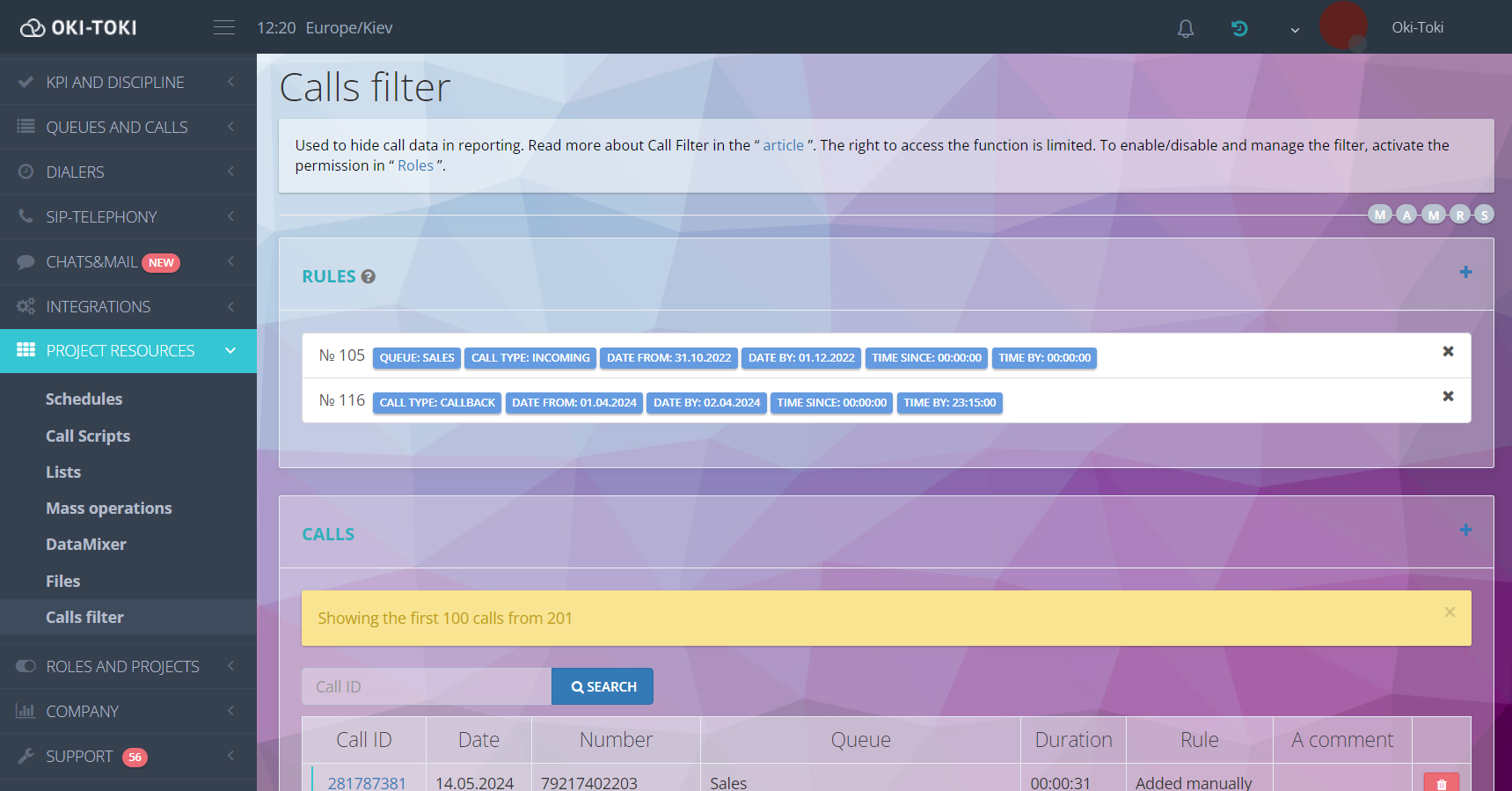The image size is (1512, 791).
Task: Click the first M avatar circle
Action: click(x=1380, y=215)
